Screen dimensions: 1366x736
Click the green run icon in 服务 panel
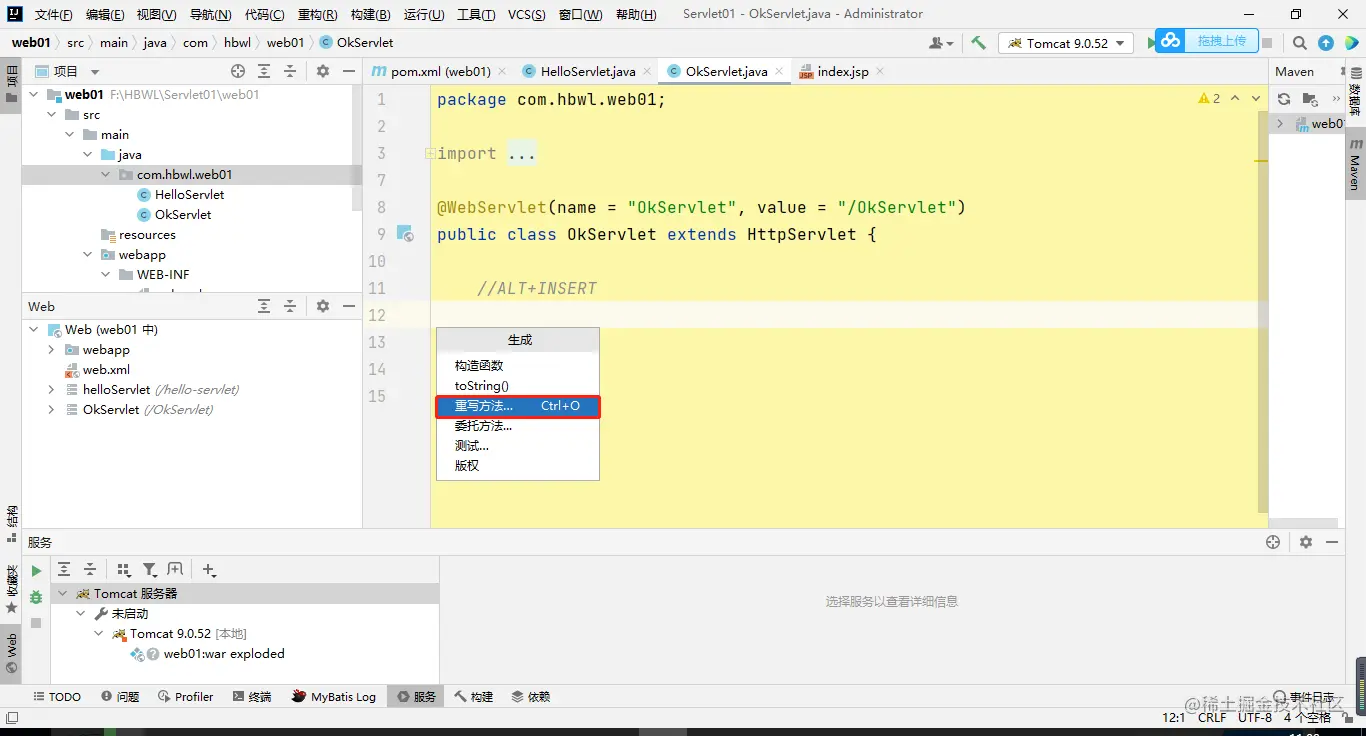[36, 571]
